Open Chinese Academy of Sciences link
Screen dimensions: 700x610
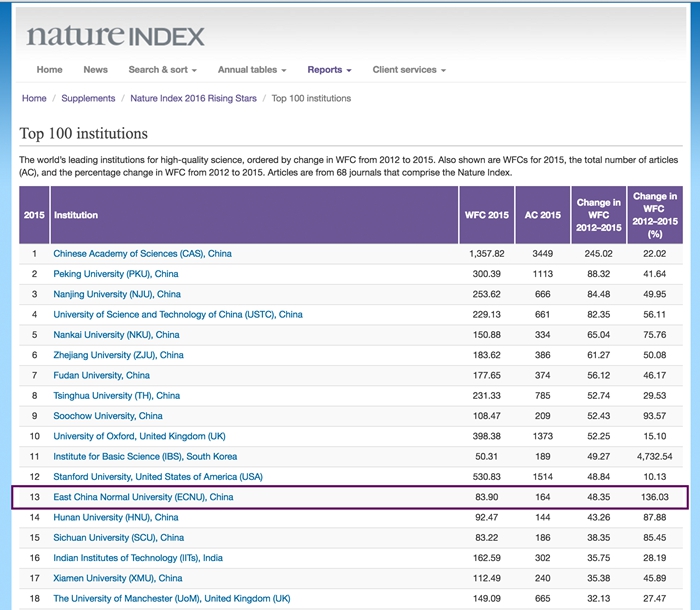tap(142, 254)
